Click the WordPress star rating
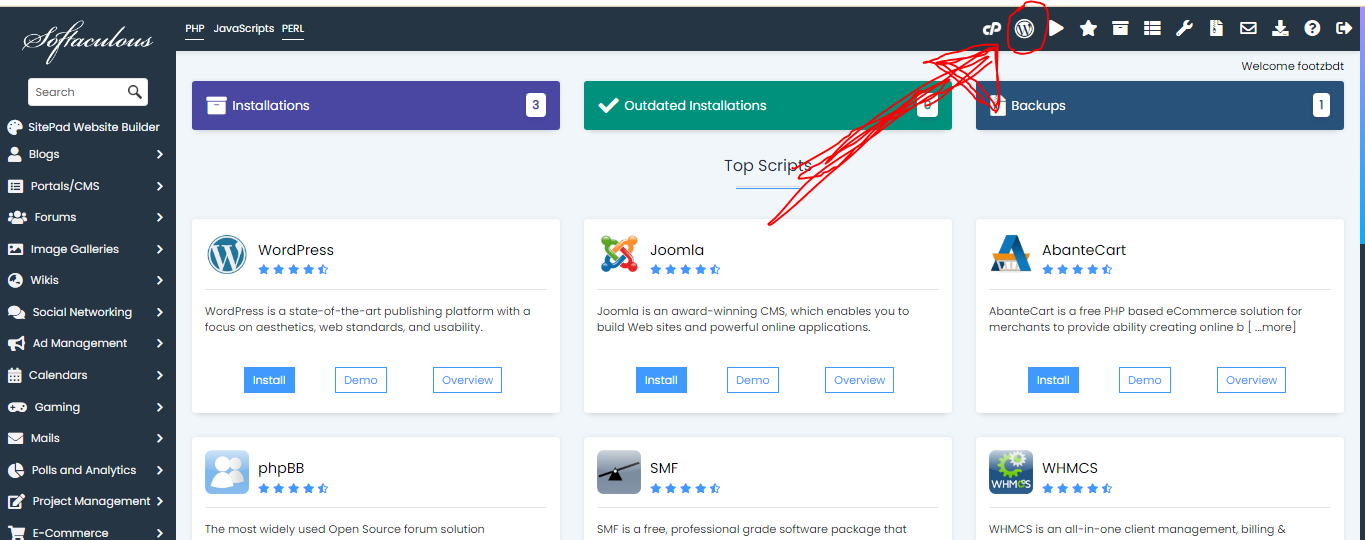This screenshot has height=540, width=1365. [293, 270]
